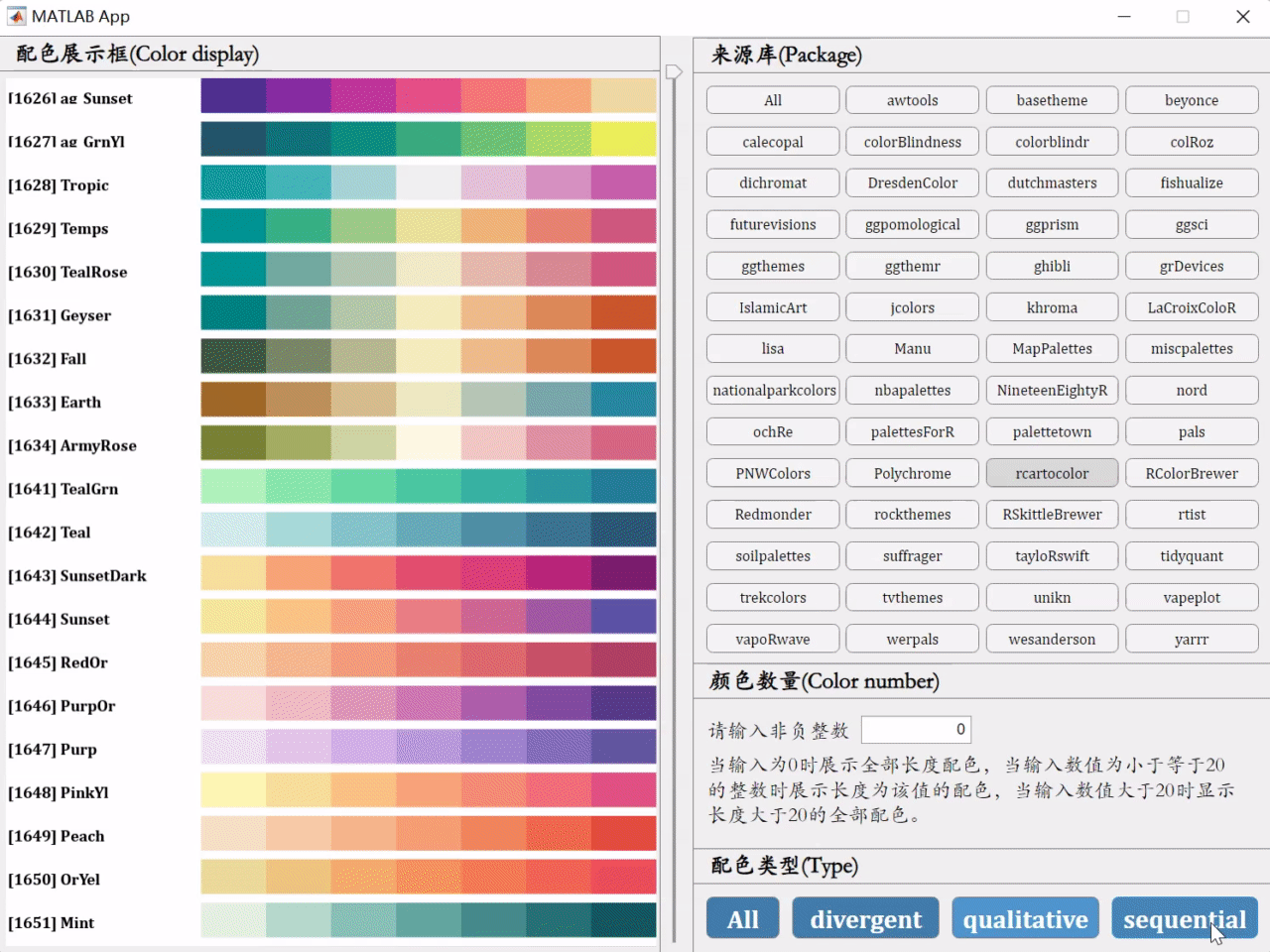Screen dimensions: 1270x952
Task: Click the teal first swatch of Tropic
Action: click(x=233, y=183)
